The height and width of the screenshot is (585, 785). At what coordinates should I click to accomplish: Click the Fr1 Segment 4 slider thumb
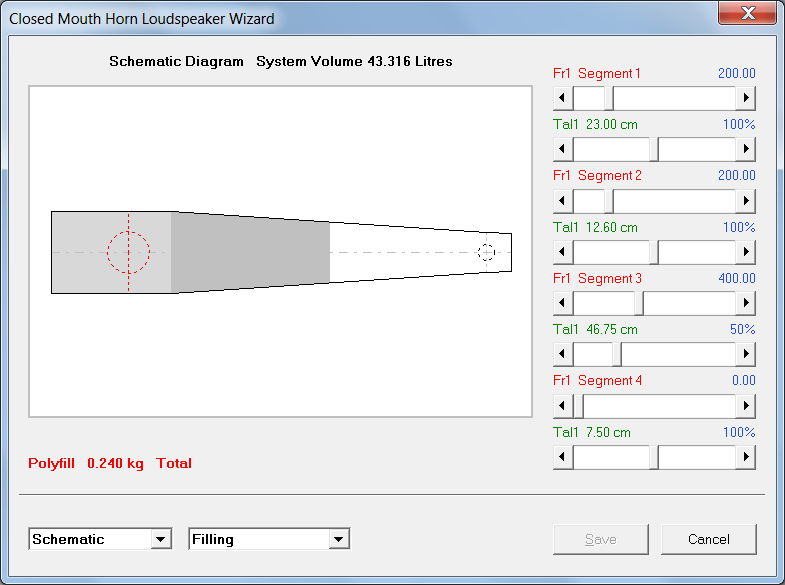point(579,406)
